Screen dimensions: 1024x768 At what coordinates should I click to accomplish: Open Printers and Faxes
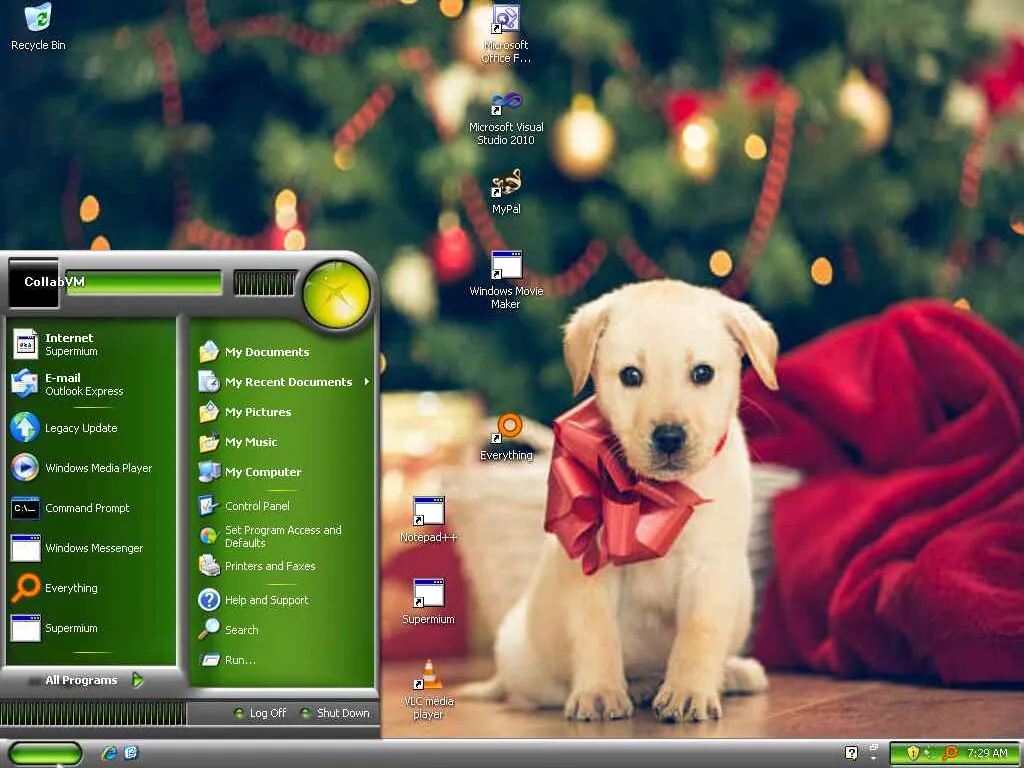pos(283,566)
